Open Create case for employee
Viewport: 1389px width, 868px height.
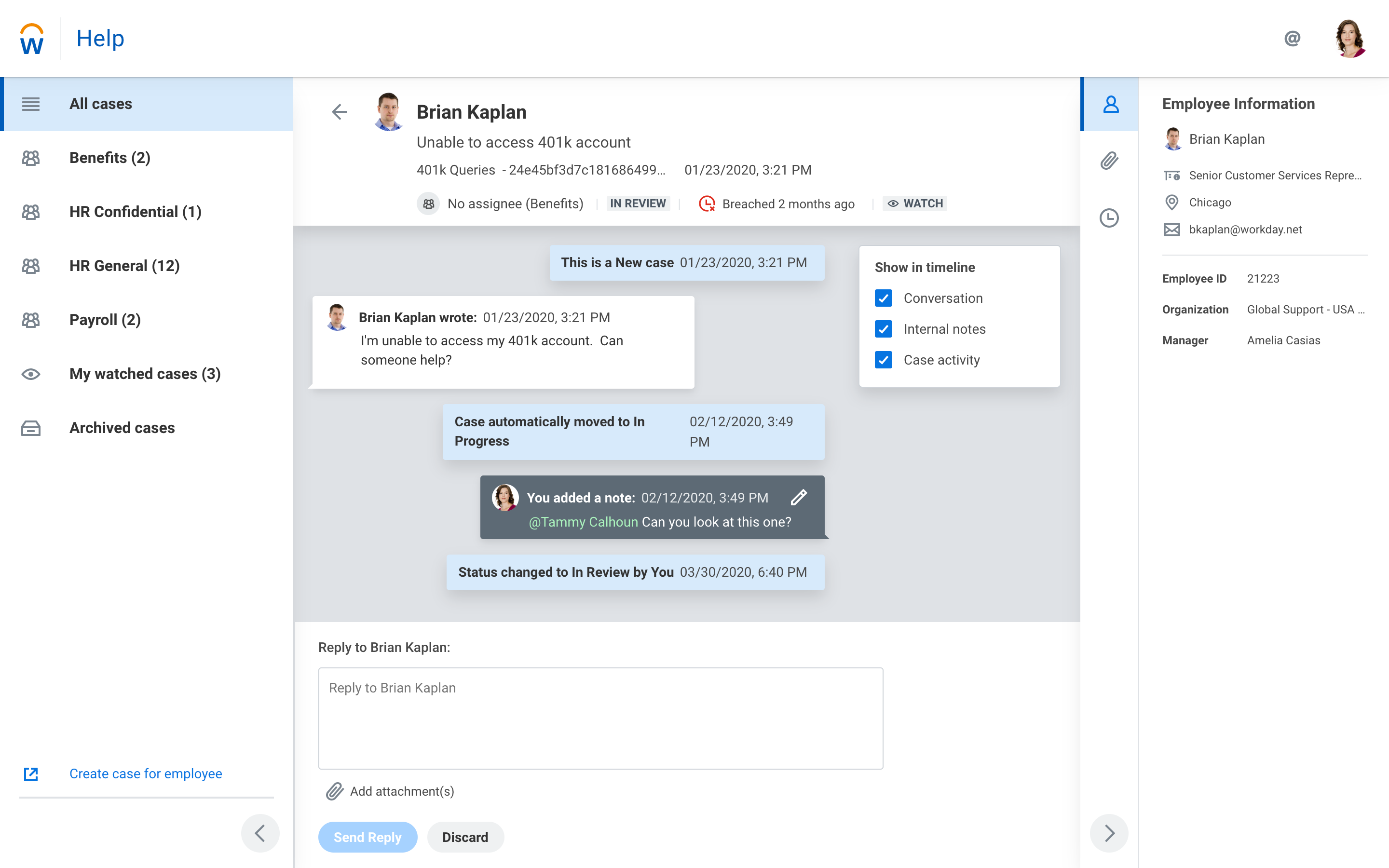click(x=145, y=773)
